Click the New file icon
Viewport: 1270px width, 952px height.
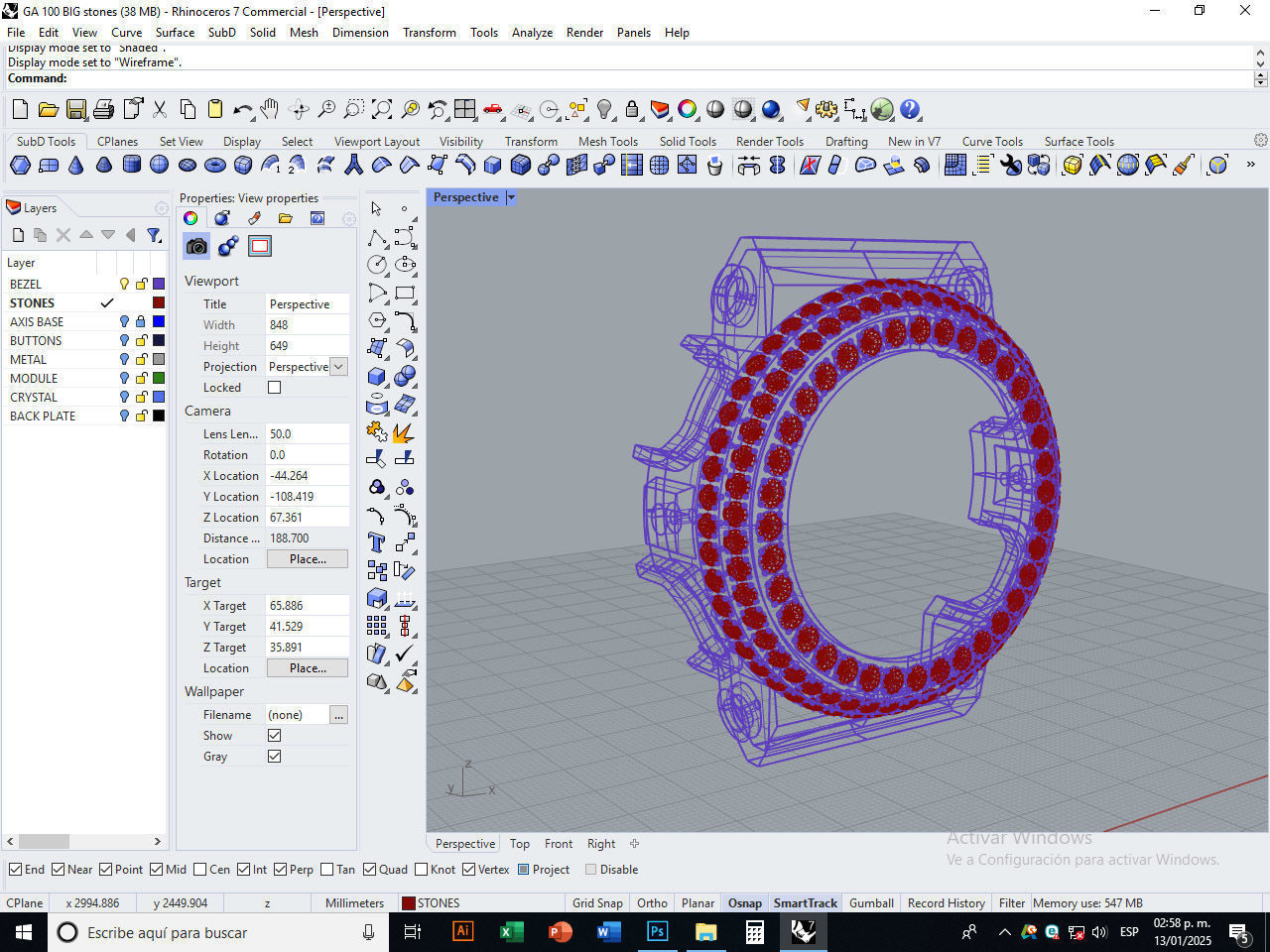tap(20, 109)
